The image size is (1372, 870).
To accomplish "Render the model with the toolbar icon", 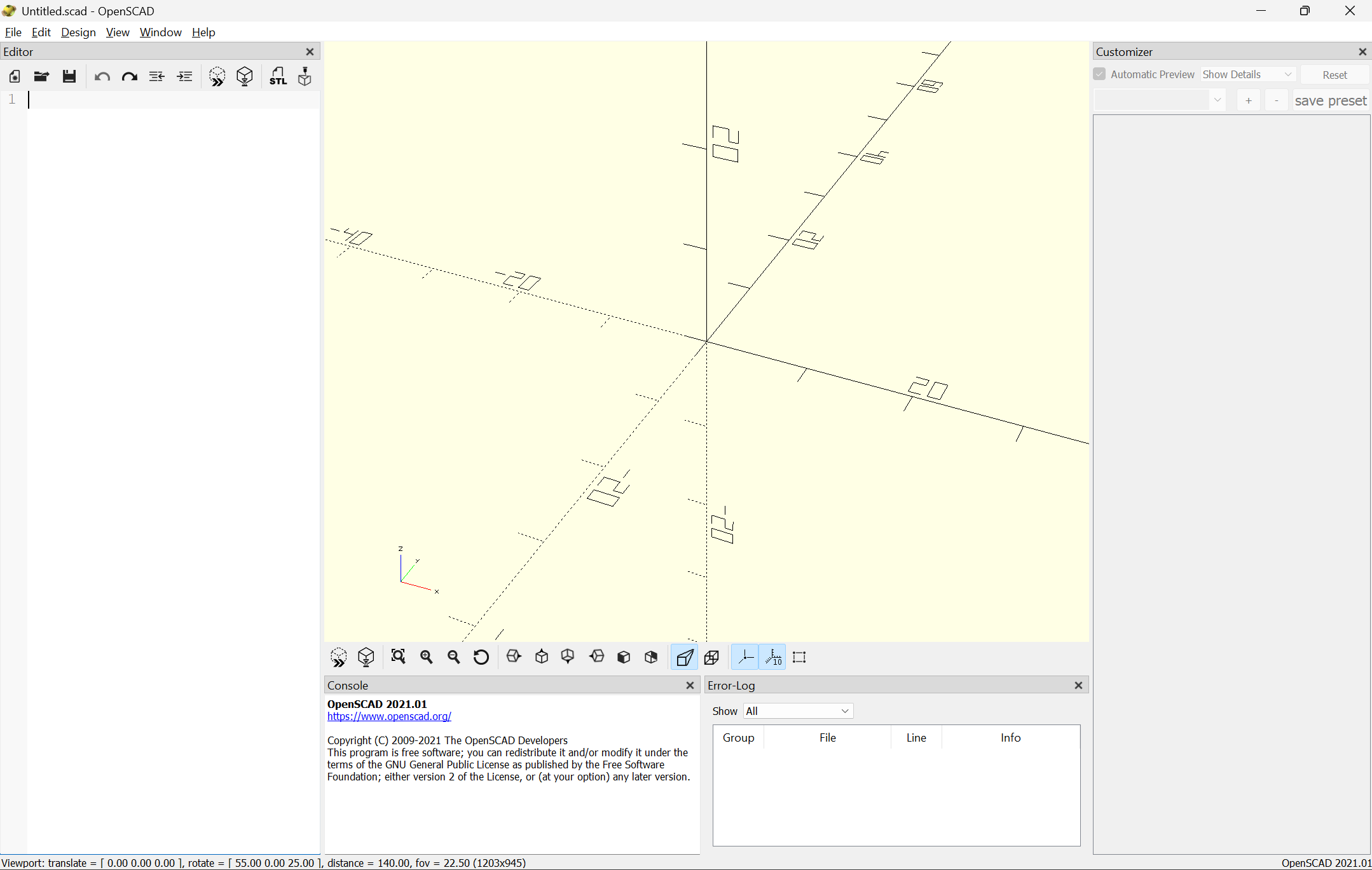I will [x=245, y=76].
